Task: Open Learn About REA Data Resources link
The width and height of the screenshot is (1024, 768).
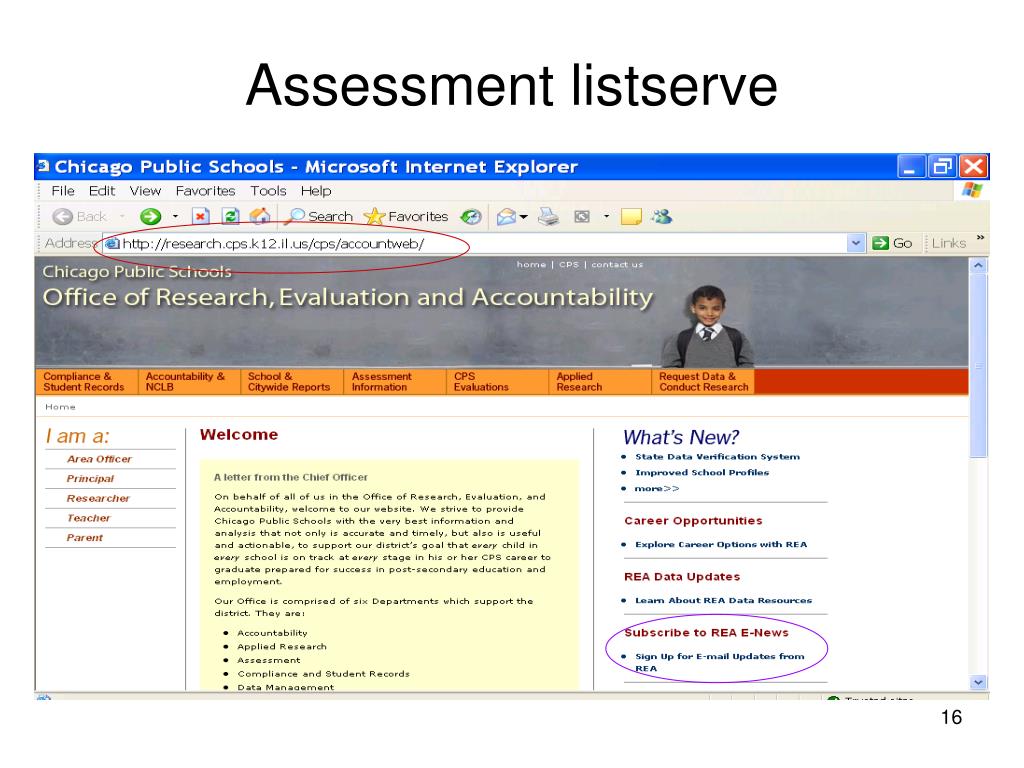Action: [x=724, y=600]
